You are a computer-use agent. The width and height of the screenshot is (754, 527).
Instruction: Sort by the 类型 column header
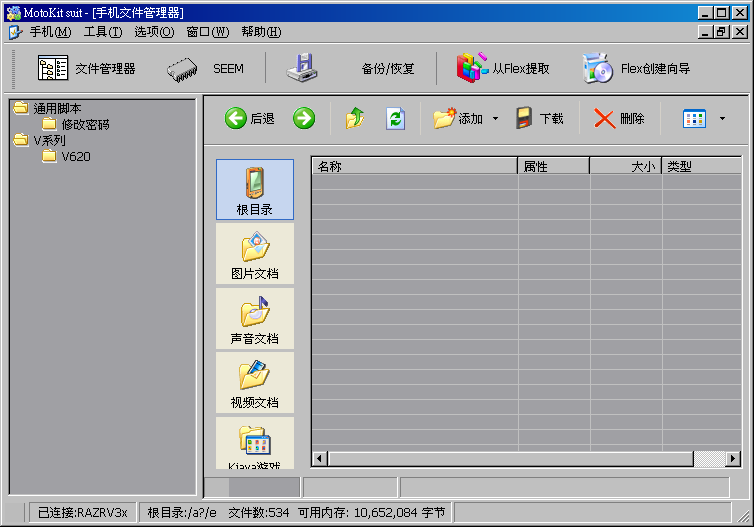pyautogui.click(x=702, y=166)
